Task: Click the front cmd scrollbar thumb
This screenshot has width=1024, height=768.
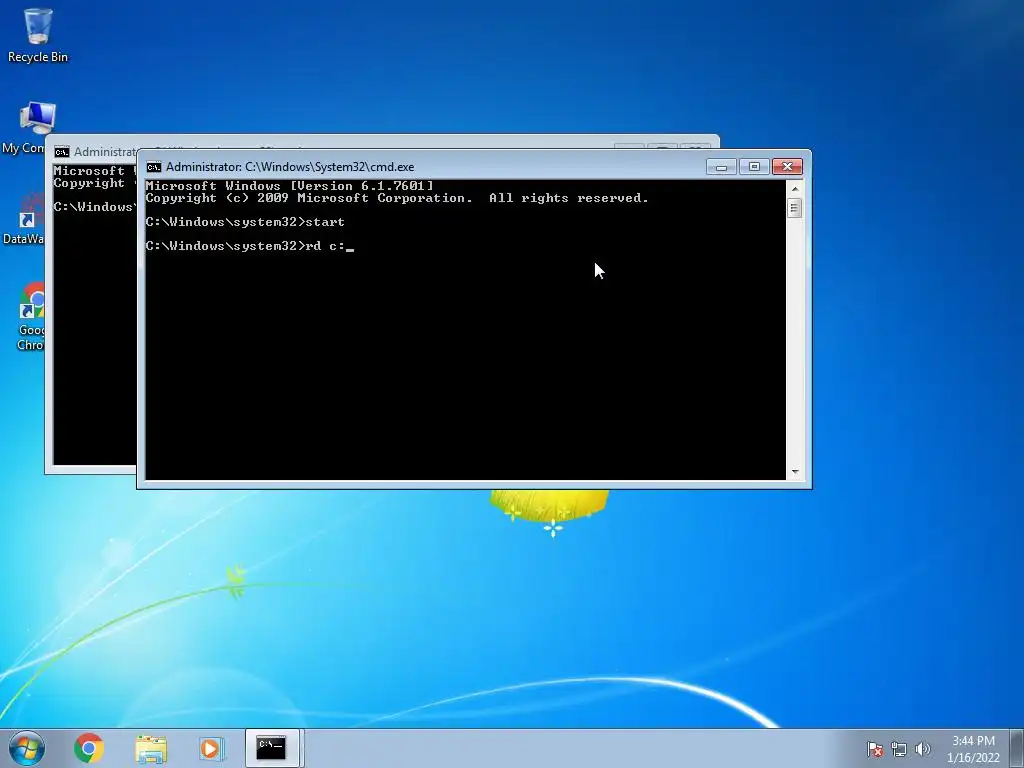Action: coord(795,208)
